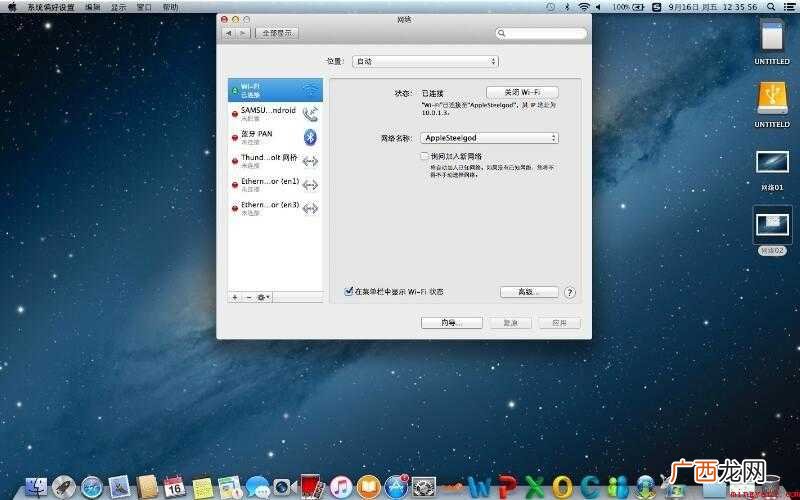Select the Bluetooth PAN service
The height and width of the screenshot is (500, 800).
tap(275, 137)
